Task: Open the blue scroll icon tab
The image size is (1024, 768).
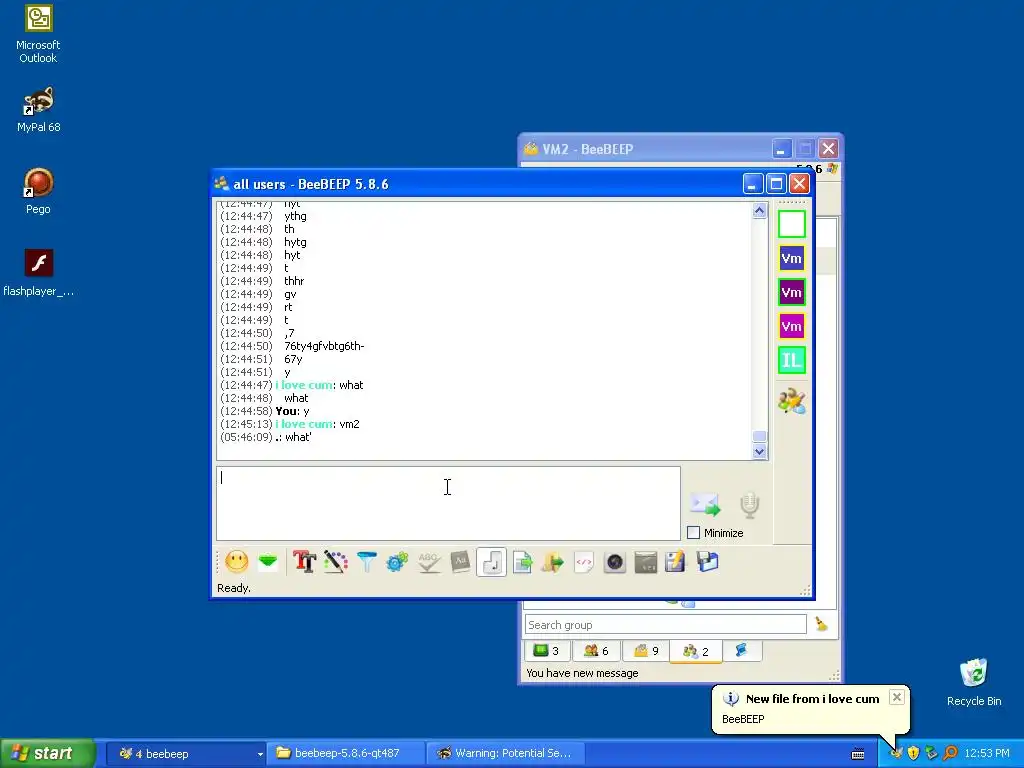Action: [x=741, y=650]
